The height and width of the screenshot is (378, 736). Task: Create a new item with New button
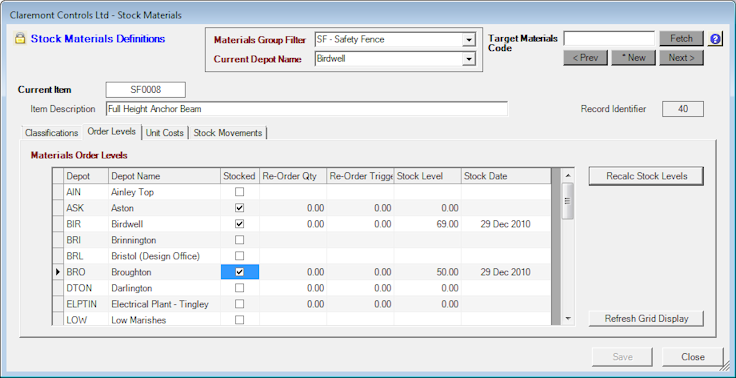[633, 58]
